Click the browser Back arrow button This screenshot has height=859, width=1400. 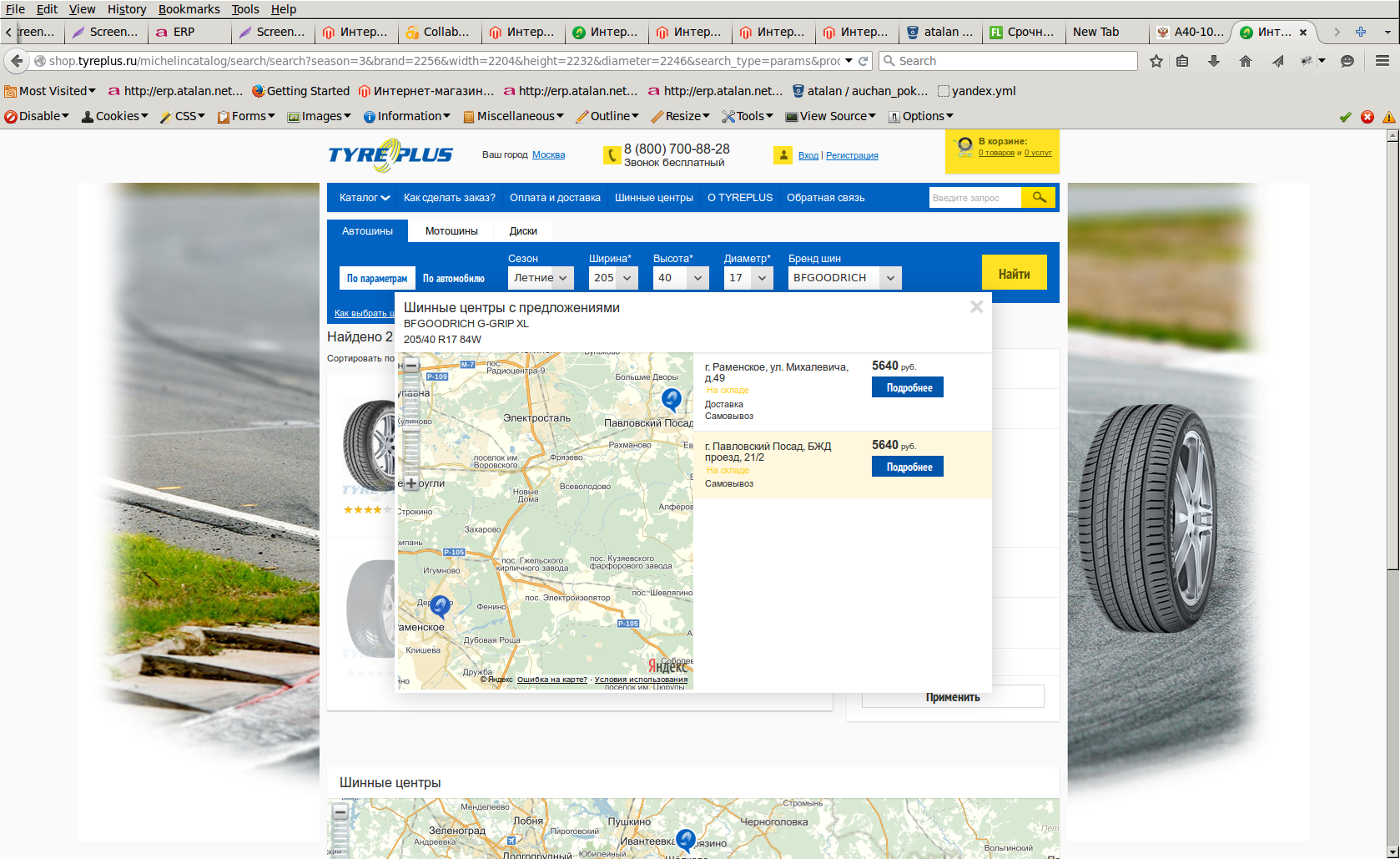(17, 61)
